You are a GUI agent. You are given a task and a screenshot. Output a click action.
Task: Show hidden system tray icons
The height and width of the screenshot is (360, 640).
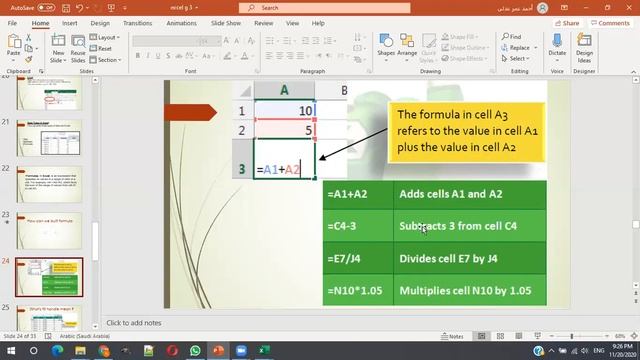coord(551,351)
